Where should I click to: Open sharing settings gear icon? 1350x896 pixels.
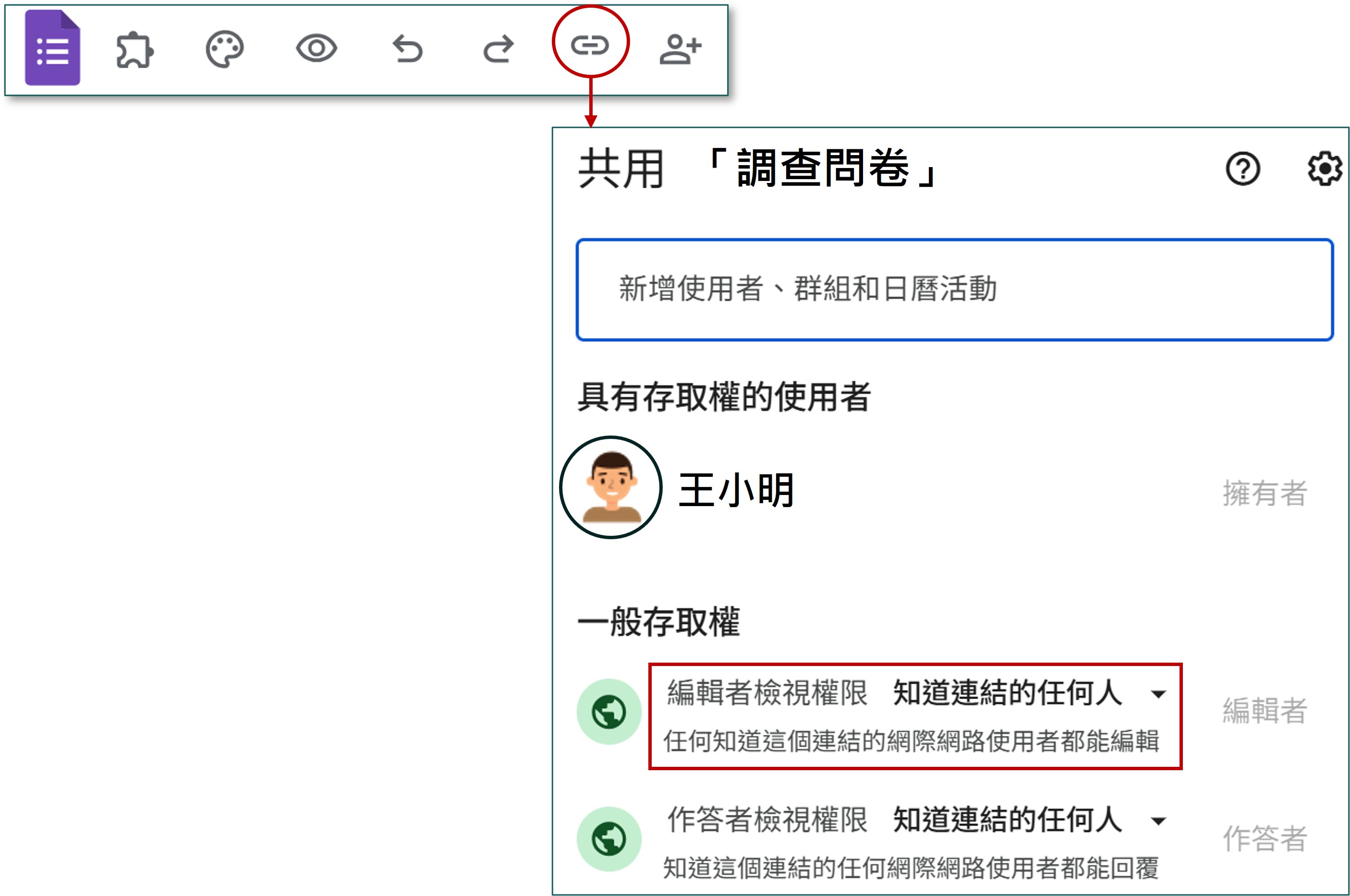[x=1325, y=169]
